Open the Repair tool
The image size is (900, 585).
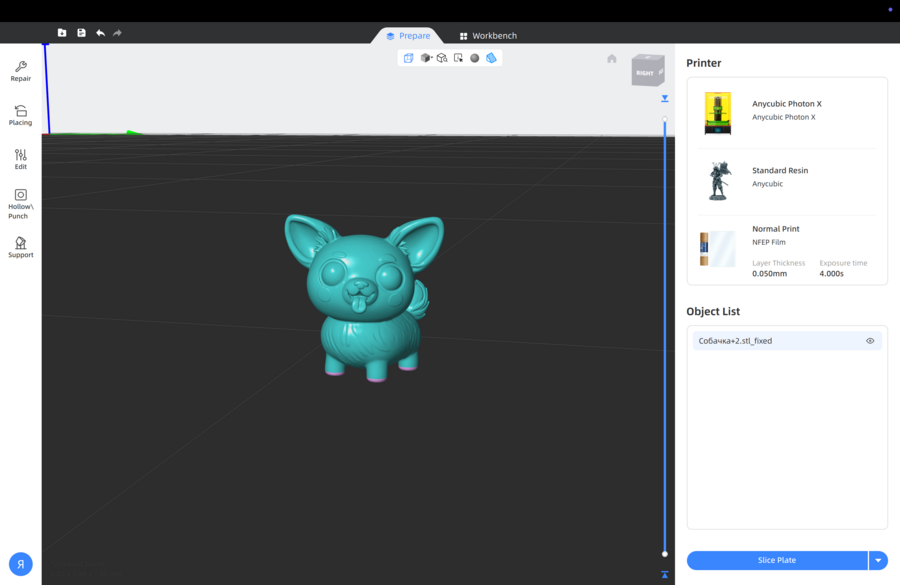tap(20, 71)
